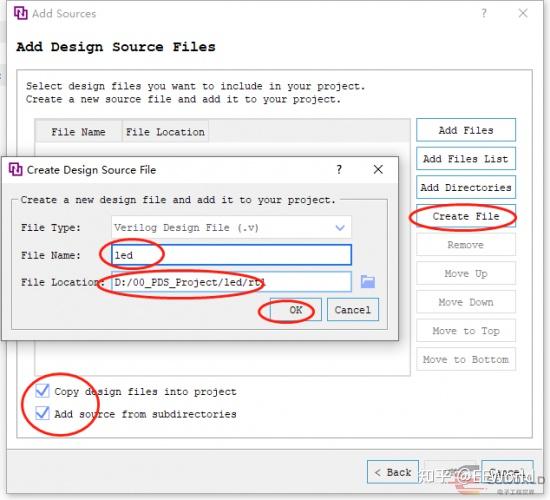Screen dimensions: 550x500
Task: Toggle Add source from subdirectories checkbox
Action: (42, 413)
